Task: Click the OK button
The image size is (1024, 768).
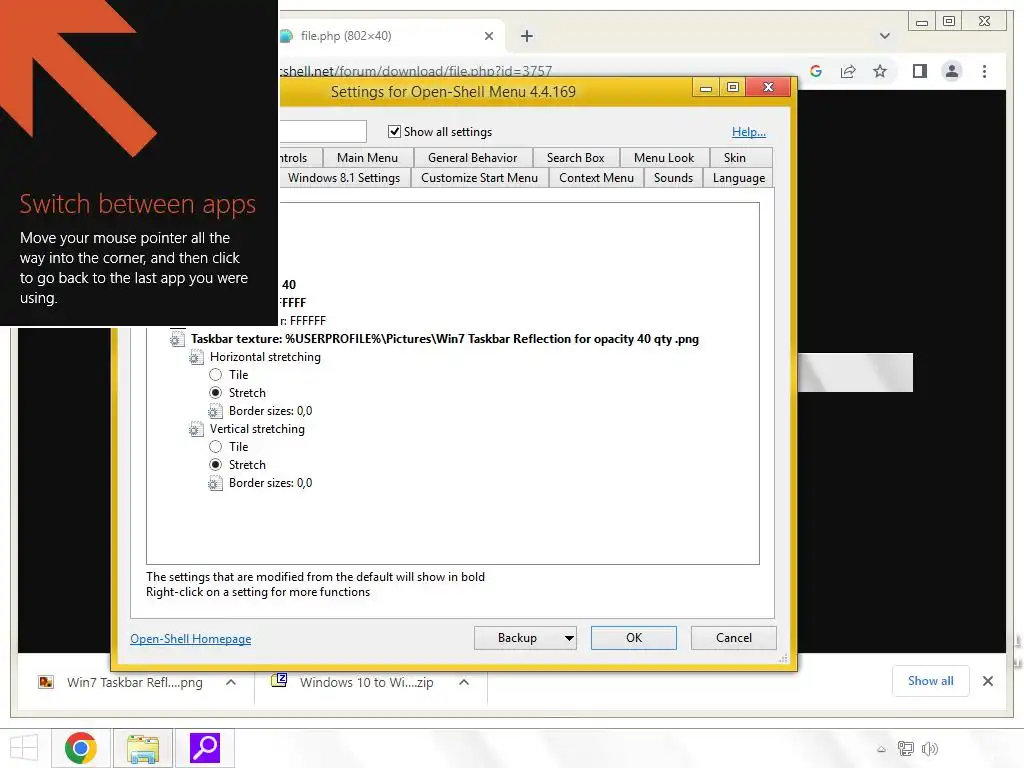Action: [x=633, y=638]
